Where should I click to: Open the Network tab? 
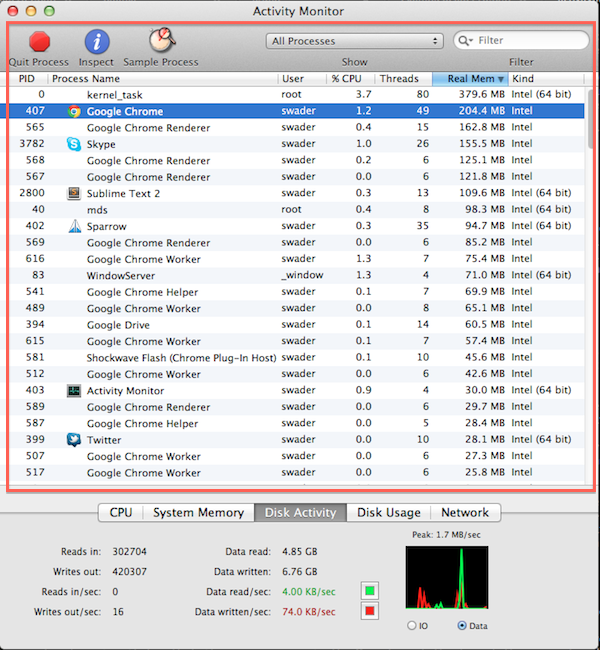465,512
